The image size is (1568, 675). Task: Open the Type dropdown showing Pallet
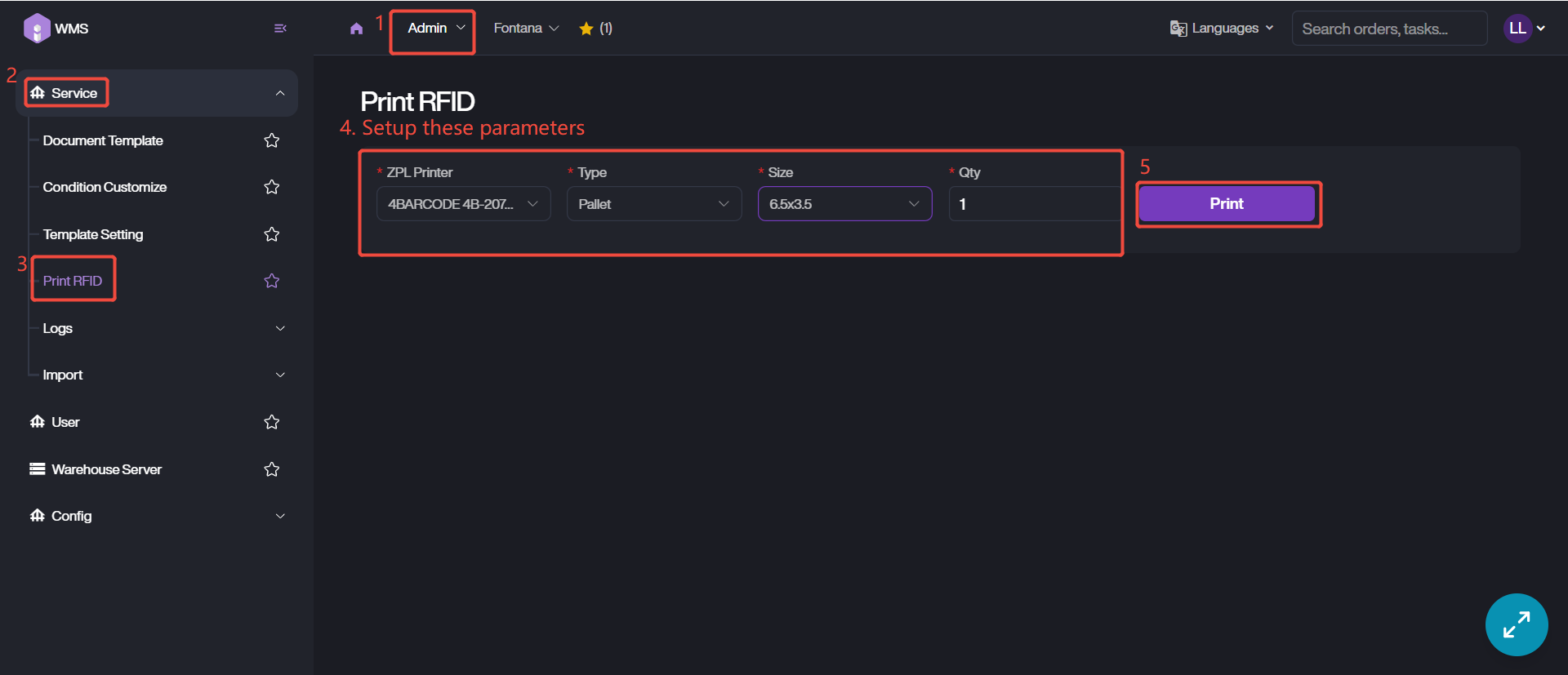click(653, 204)
